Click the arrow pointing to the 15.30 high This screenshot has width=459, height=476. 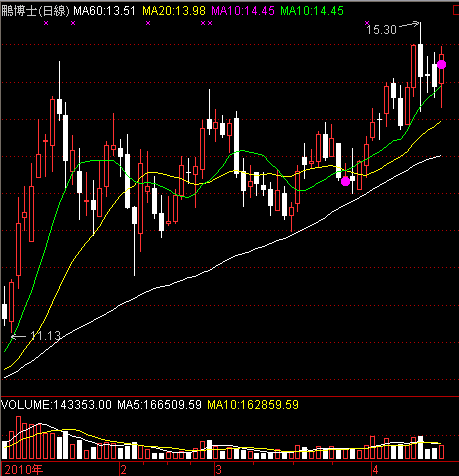409,24
